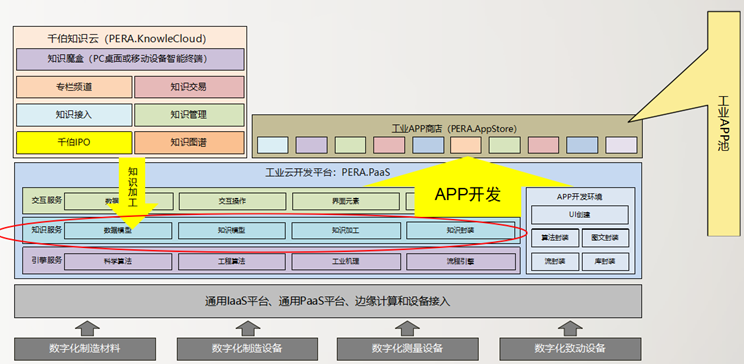Screen dimensions: 744x364
Task: Click the 工程算法 box
Action: point(232,261)
